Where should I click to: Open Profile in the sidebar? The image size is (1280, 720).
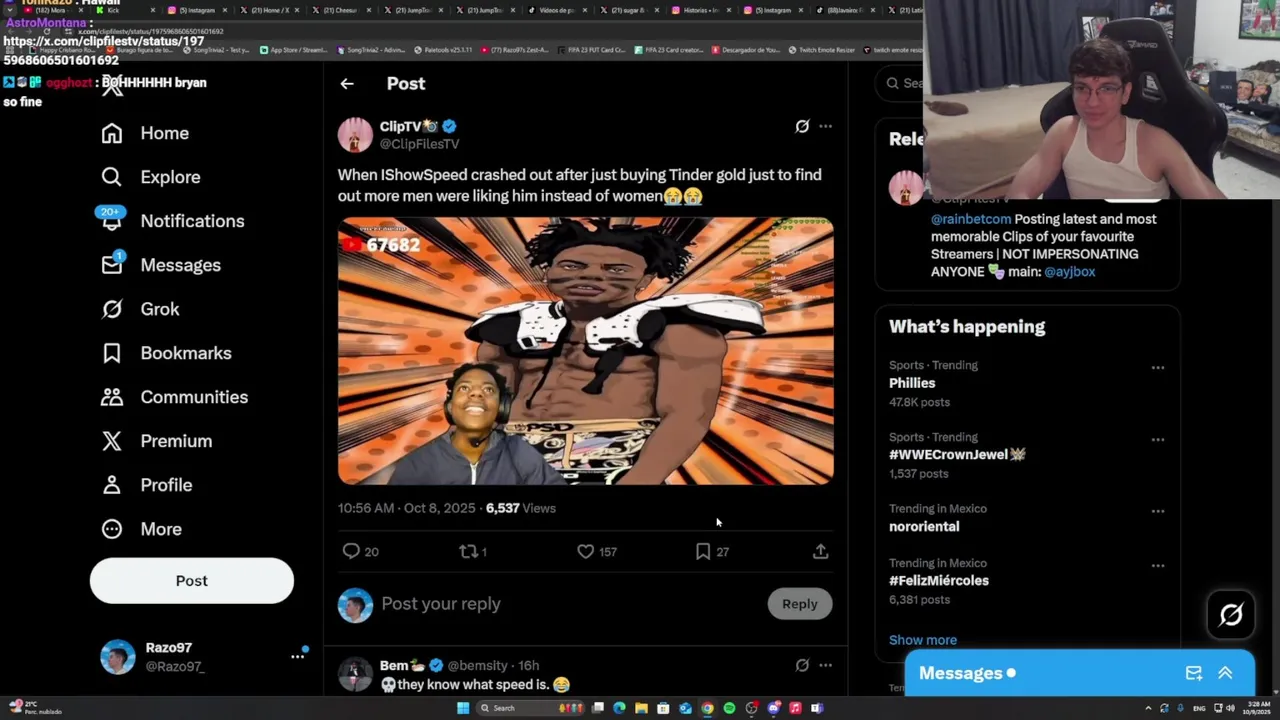pos(146,485)
